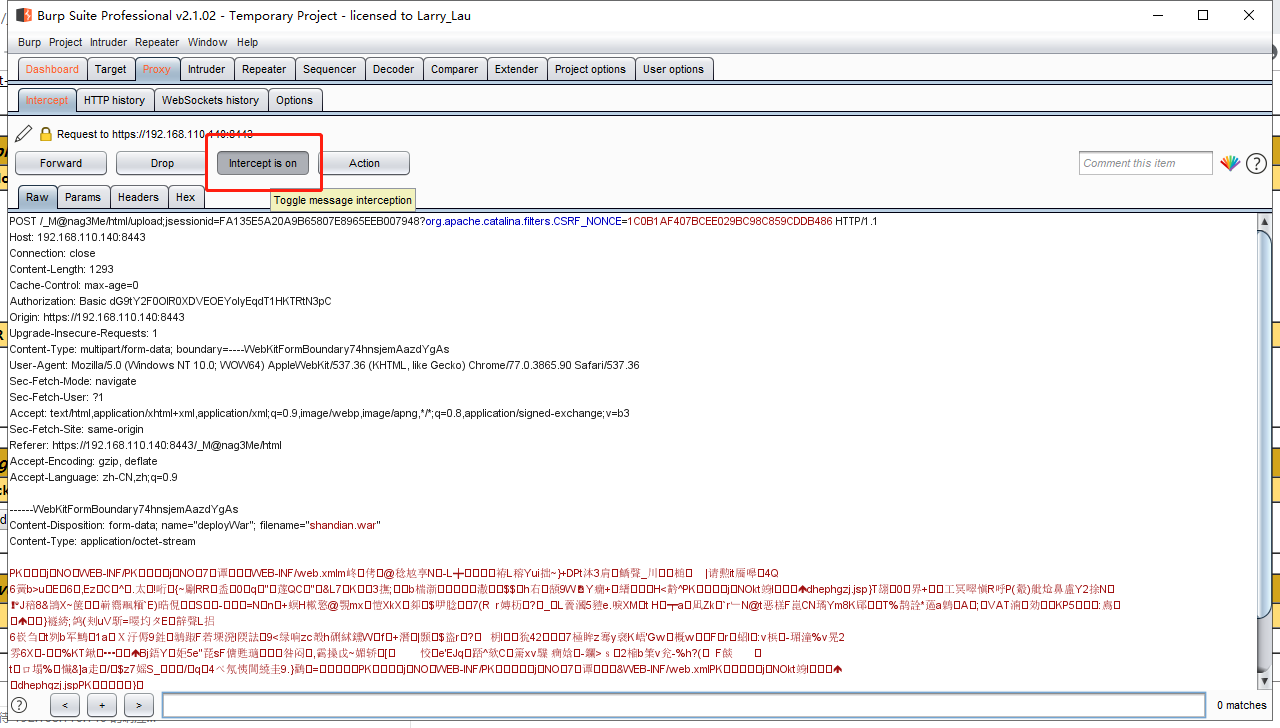The height and width of the screenshot is (728, 1280).
Task: Select the Raw request view tab
Action: [x=38, y=197]
